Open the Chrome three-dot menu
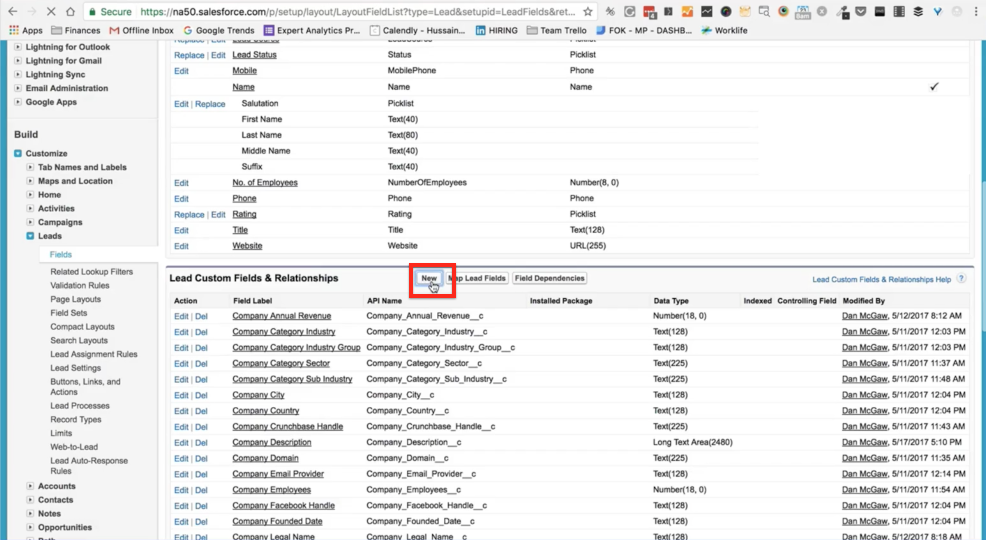 coord(975,11)
